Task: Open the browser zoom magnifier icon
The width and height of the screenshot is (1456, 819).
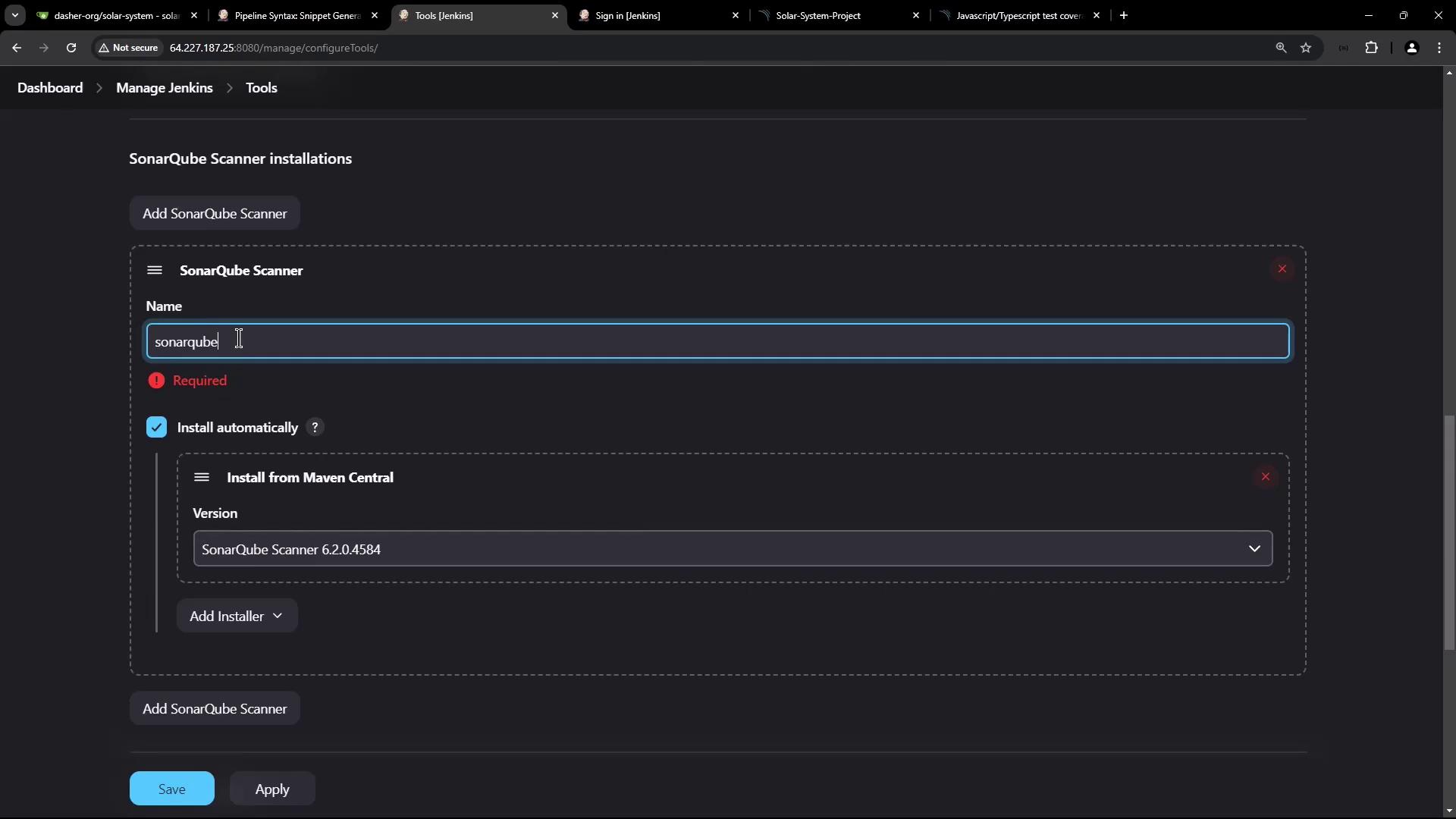Action: pos(1281,48)
